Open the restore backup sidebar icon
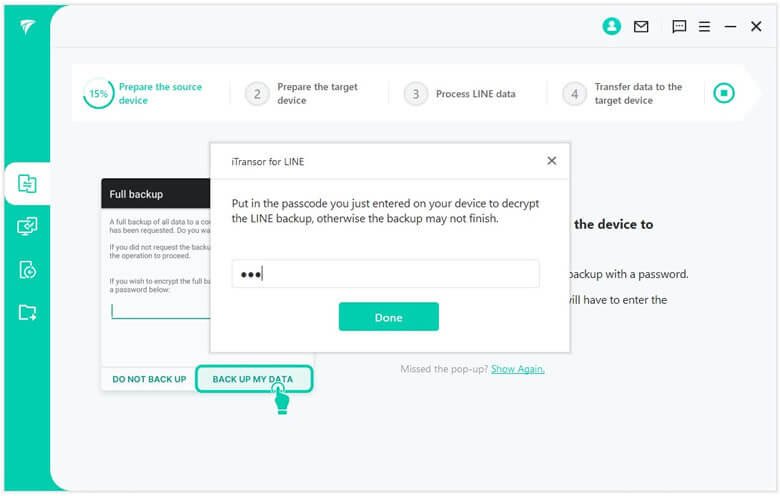The width and height of the screenshot is (780, 496). tap(27, 270)
